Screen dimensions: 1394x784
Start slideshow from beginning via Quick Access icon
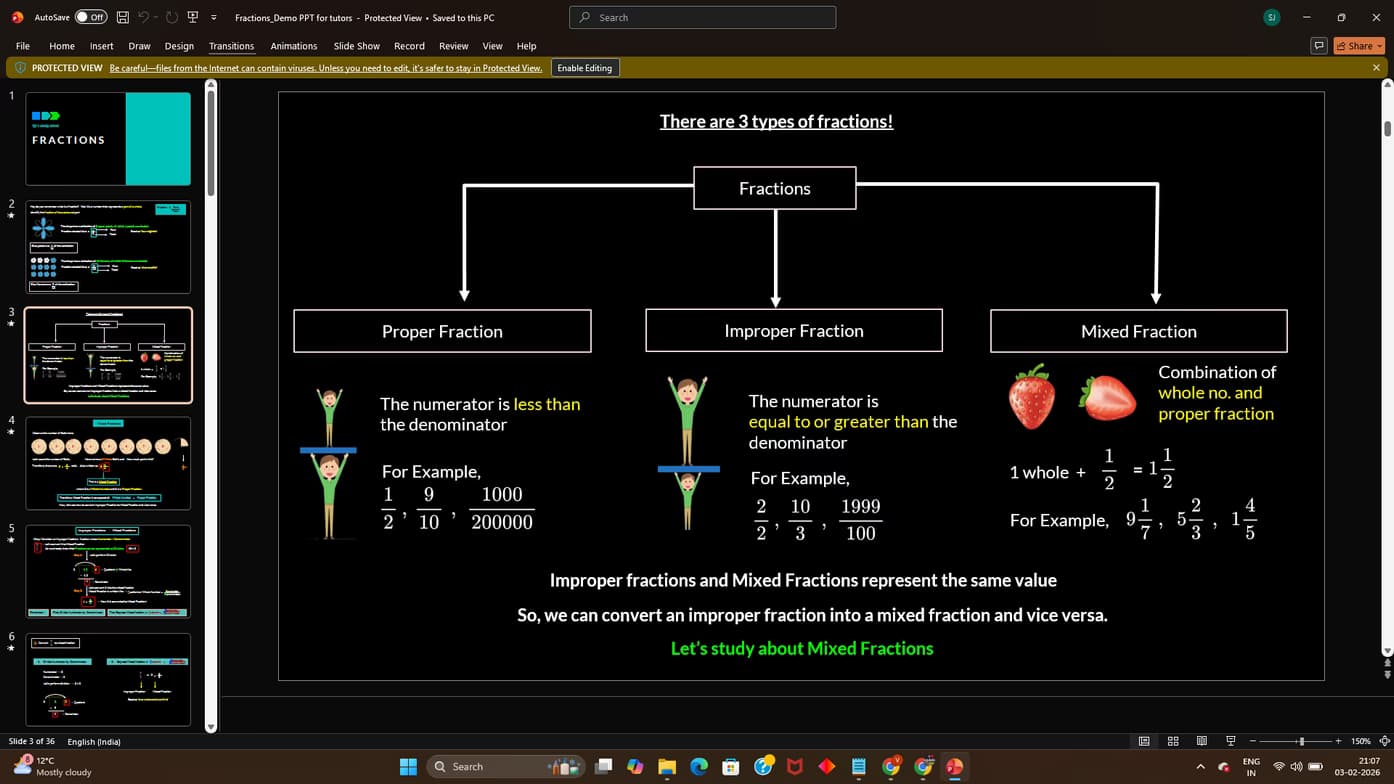[193, 17]
